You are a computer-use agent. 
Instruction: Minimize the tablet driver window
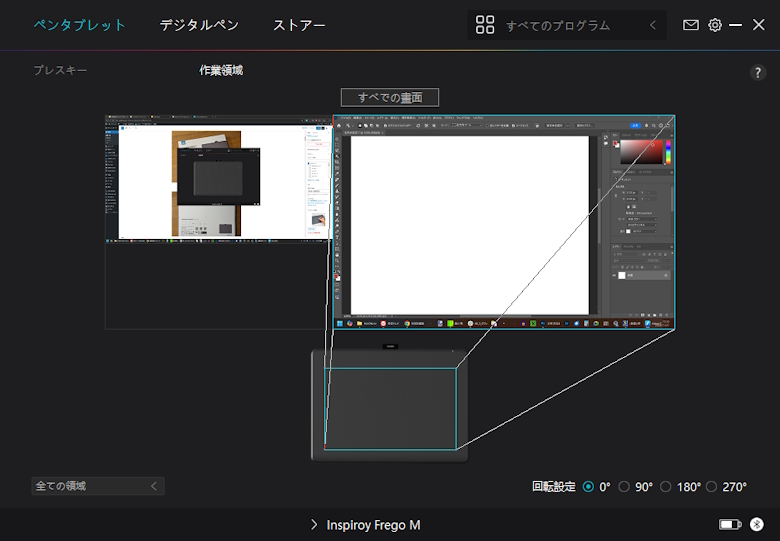click(736, 25)
